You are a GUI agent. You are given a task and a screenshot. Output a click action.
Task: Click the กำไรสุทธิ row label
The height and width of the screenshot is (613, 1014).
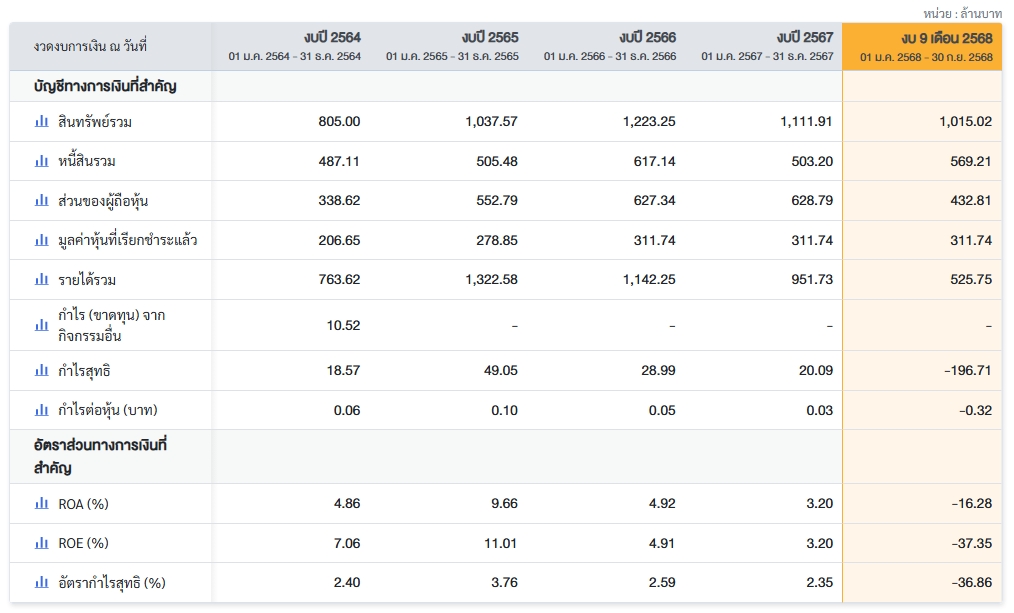(84, 371)
